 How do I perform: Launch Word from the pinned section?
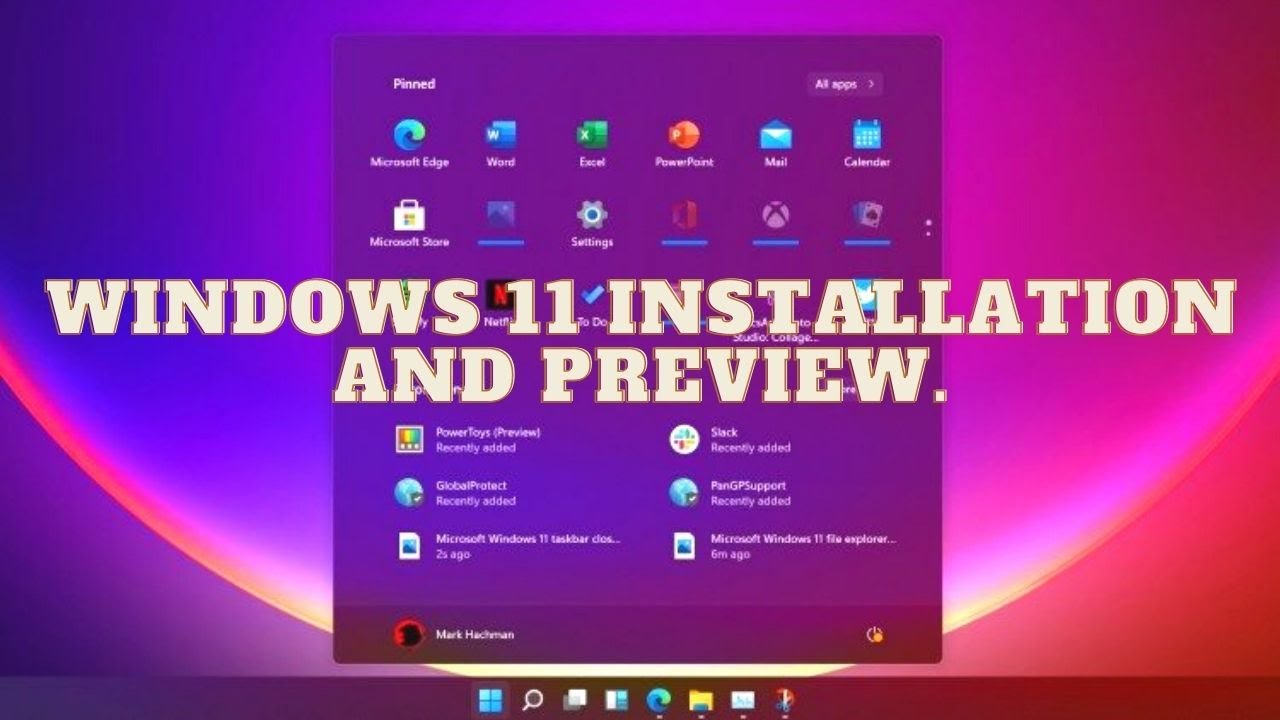500,143
